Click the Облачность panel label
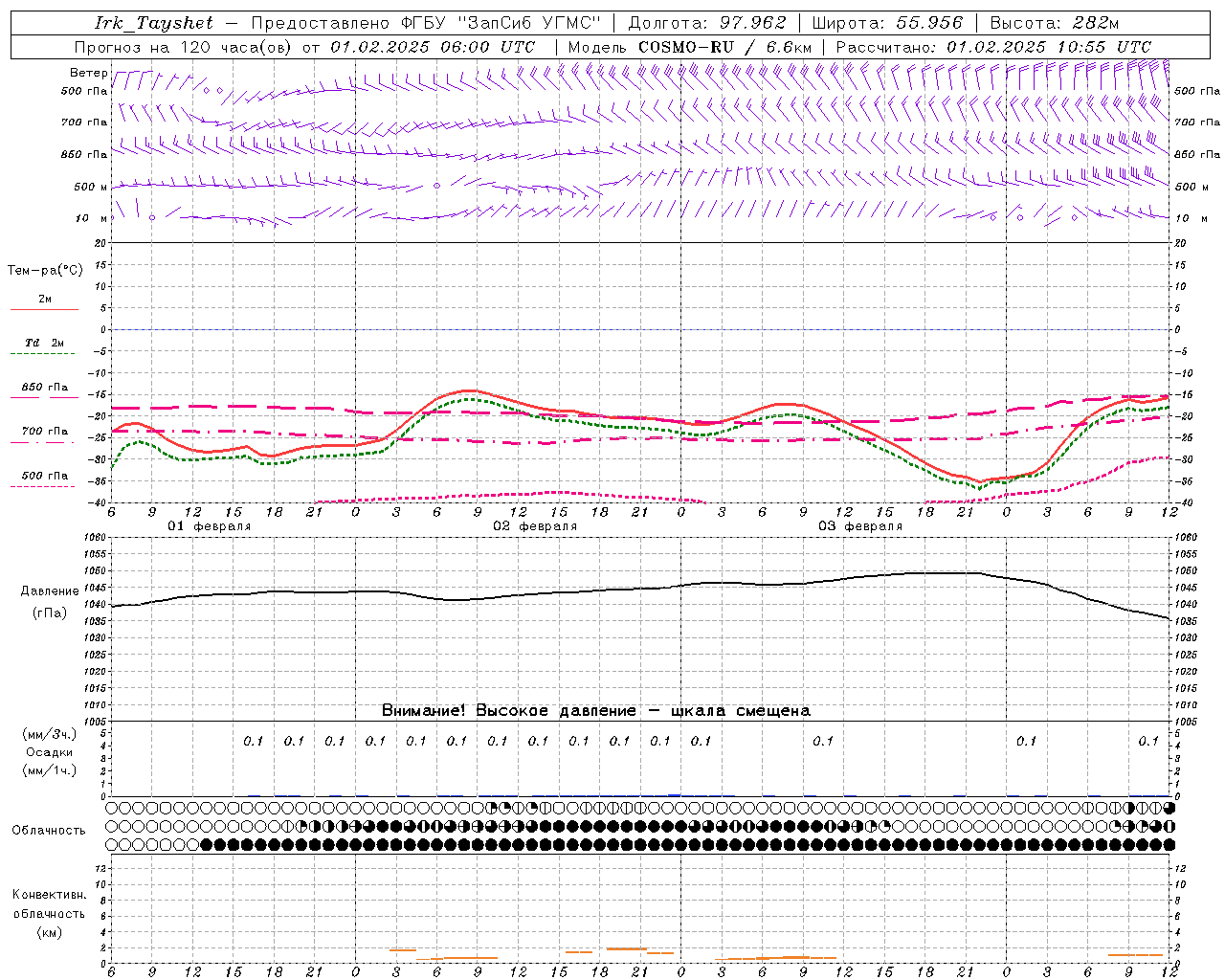The image size is (1225, 980). click(49, 830)
